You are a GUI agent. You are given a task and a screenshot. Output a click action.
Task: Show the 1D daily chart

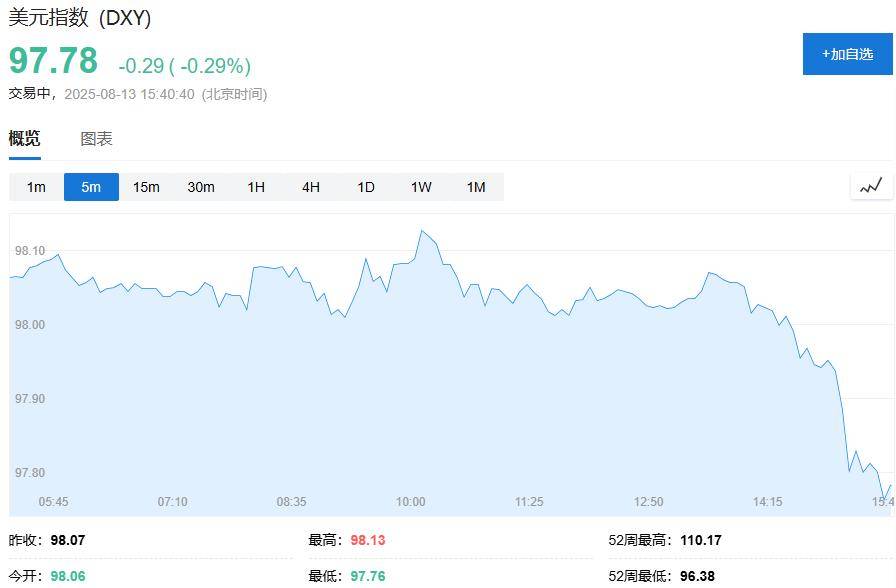[366, 187]
